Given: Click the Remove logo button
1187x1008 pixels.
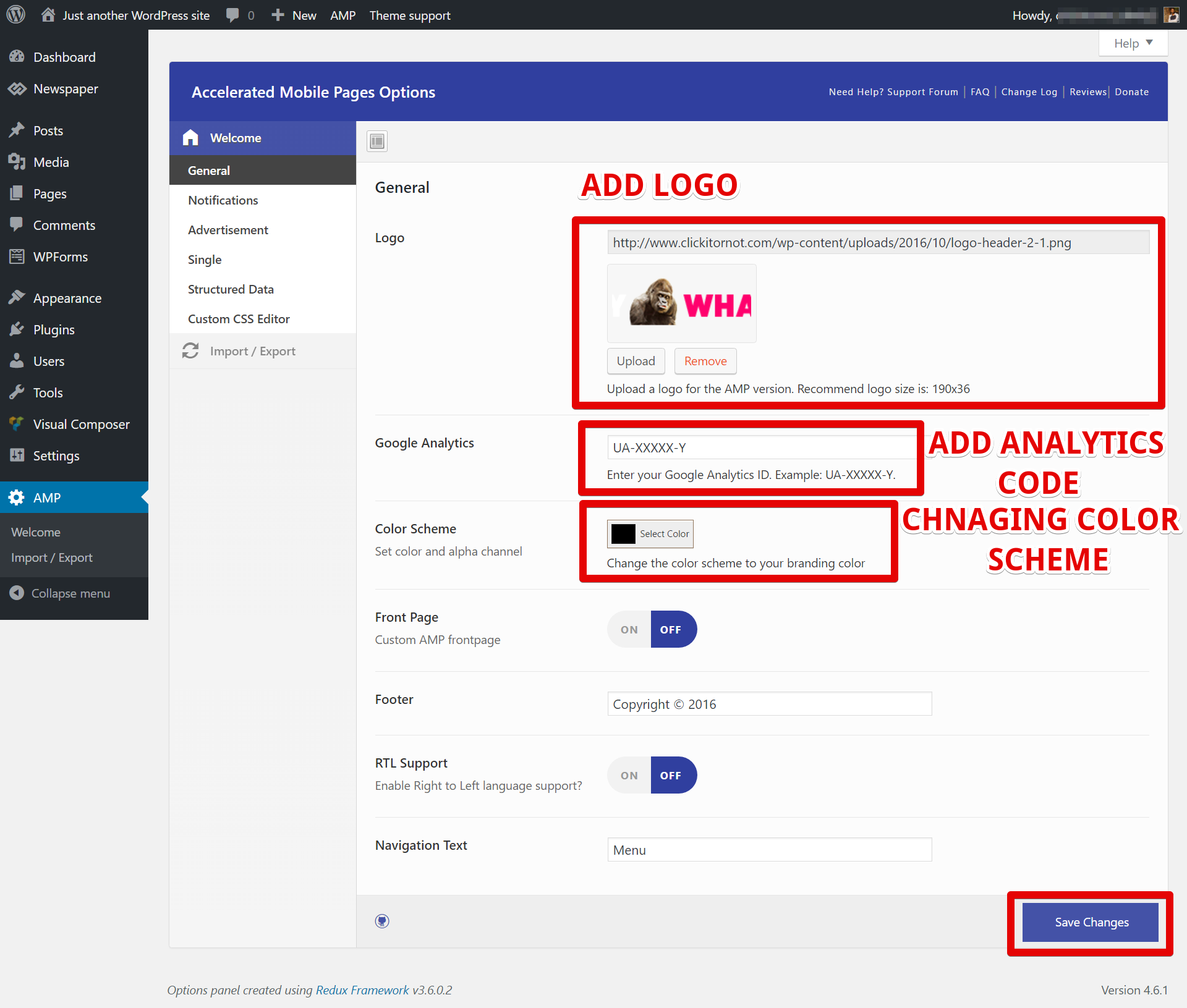Looking at the screenshot, I should click(705, 361).
